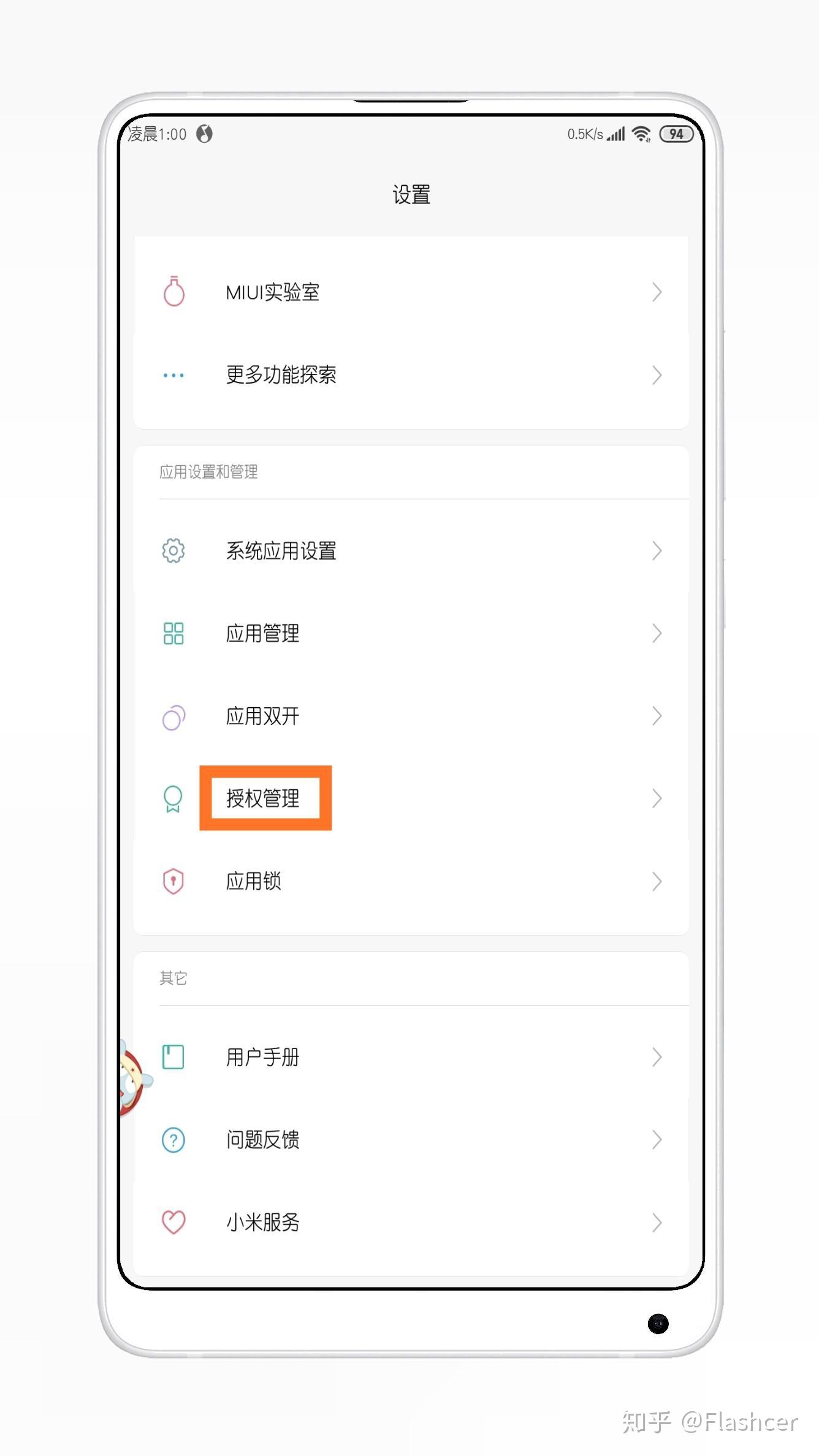Viewport: 819px width, 1456px height.
Task: Expand 授权管理 via its chevron arrow
Action: 657,798
